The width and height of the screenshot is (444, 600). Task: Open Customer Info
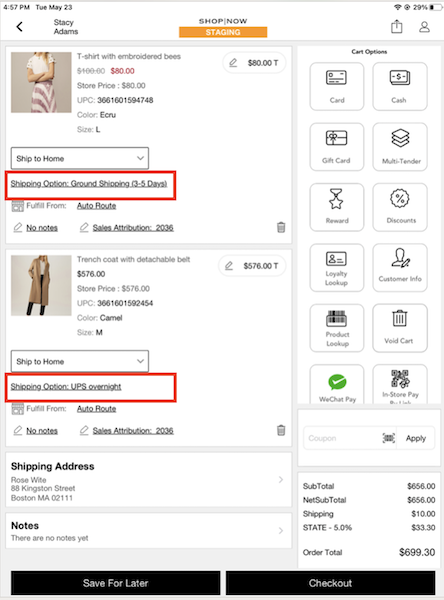[400, 268]
